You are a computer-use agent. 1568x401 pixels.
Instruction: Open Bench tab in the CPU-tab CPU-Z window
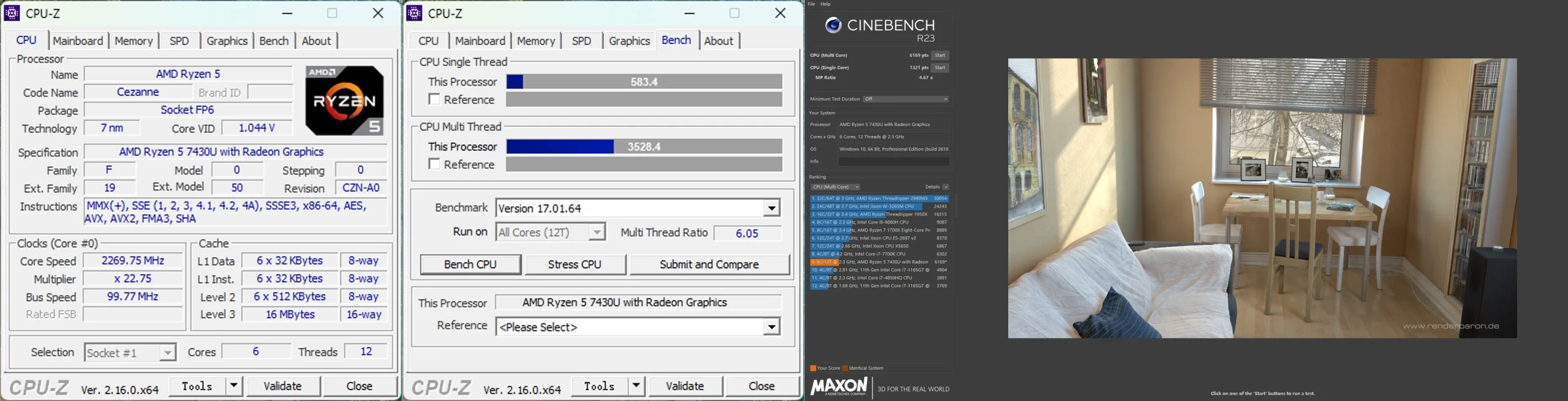[274, 41]
